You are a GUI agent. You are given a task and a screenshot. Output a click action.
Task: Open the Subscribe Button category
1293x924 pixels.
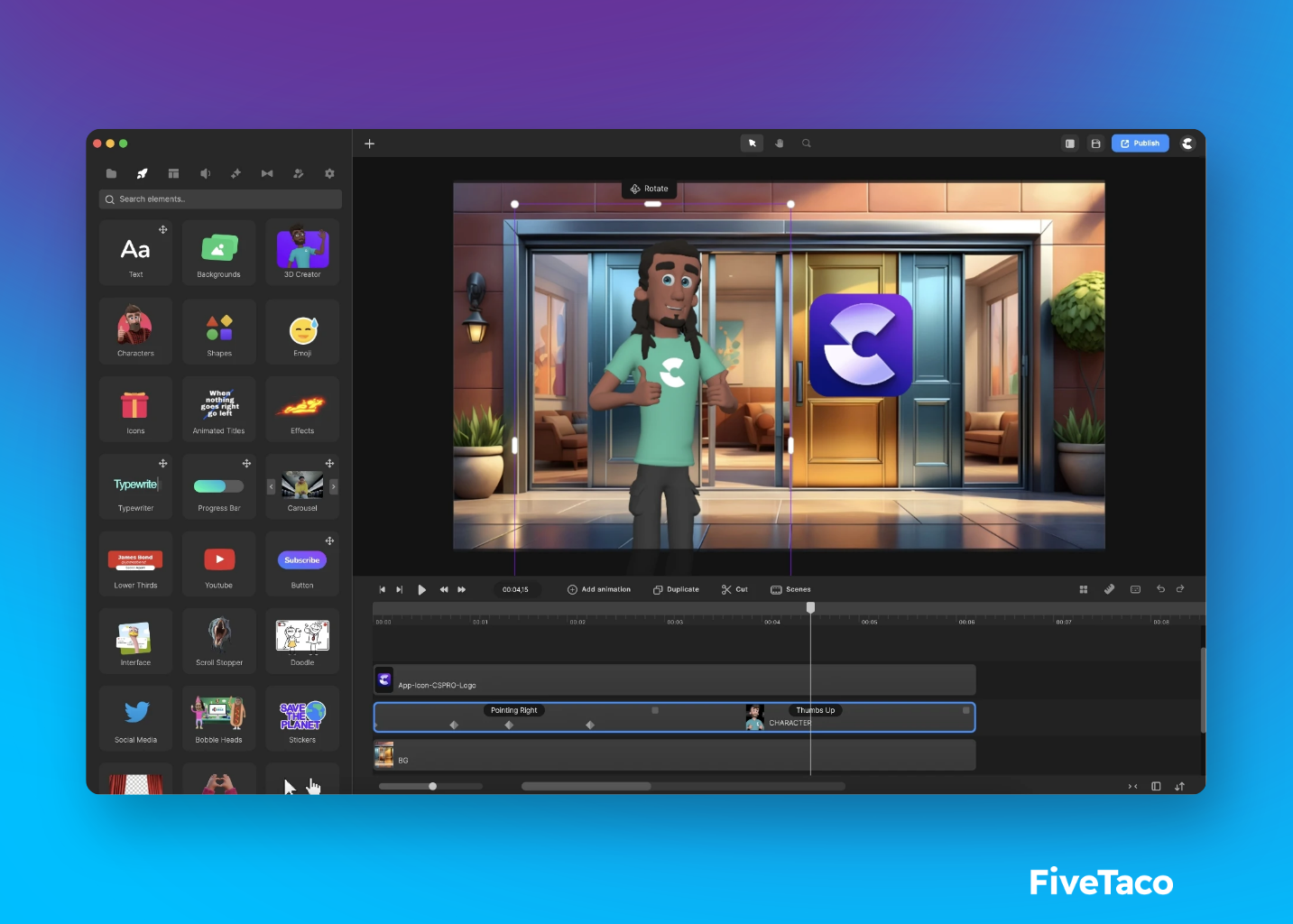tap(302, 564)
